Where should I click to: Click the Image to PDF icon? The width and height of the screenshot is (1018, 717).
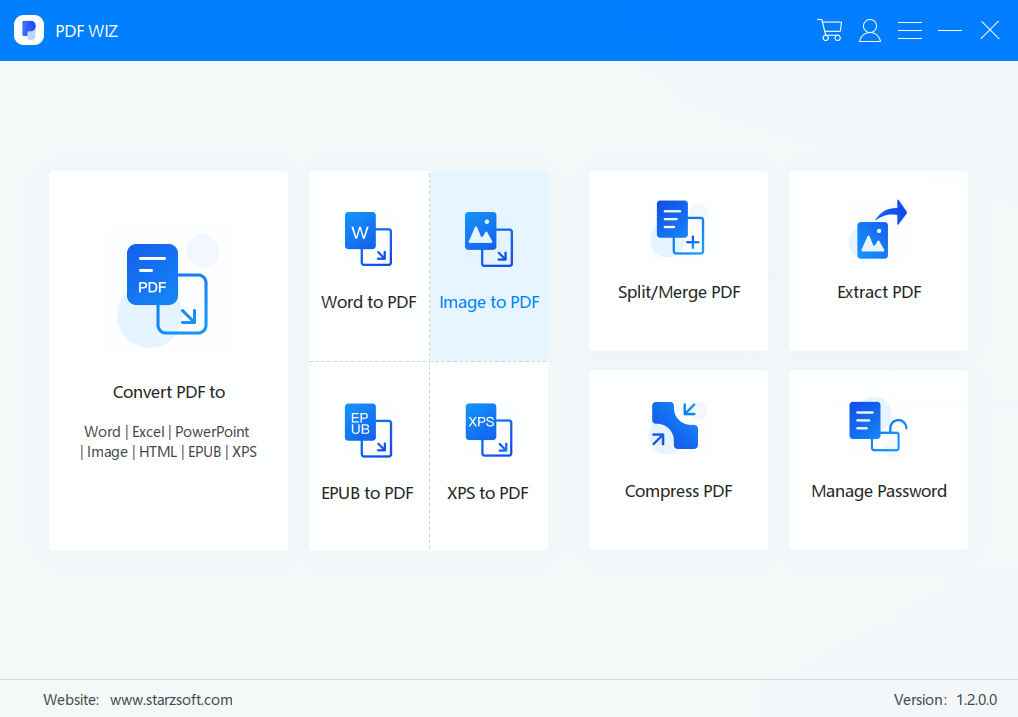tap(489, 239)
